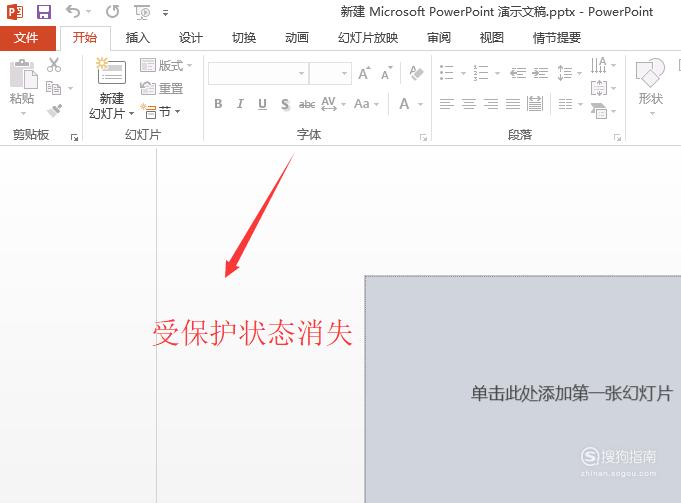Apply numbered list icon

[481, 73]
